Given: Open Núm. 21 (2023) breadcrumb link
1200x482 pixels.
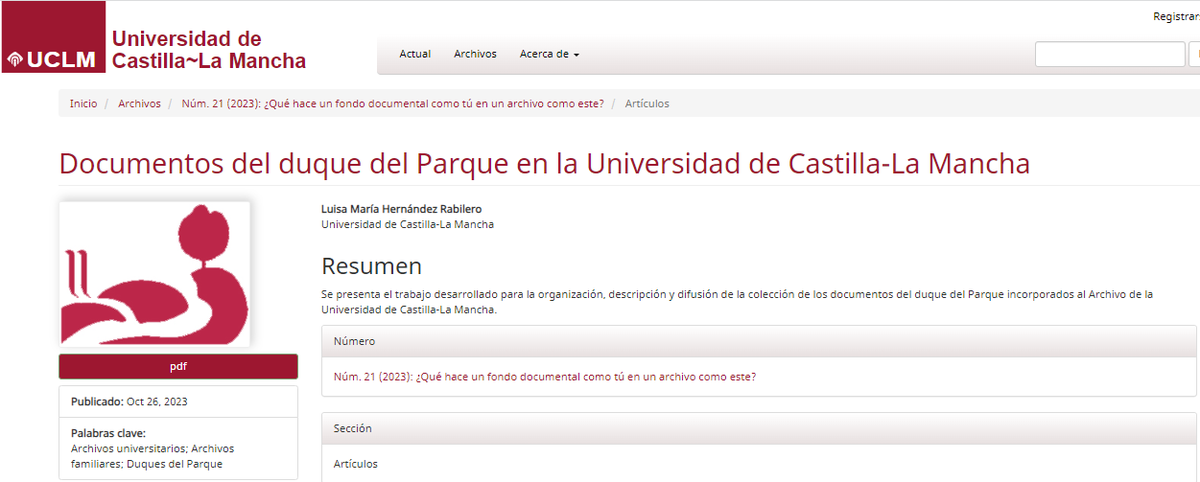Looking at the screenshot, I should (x=392, y=103).
